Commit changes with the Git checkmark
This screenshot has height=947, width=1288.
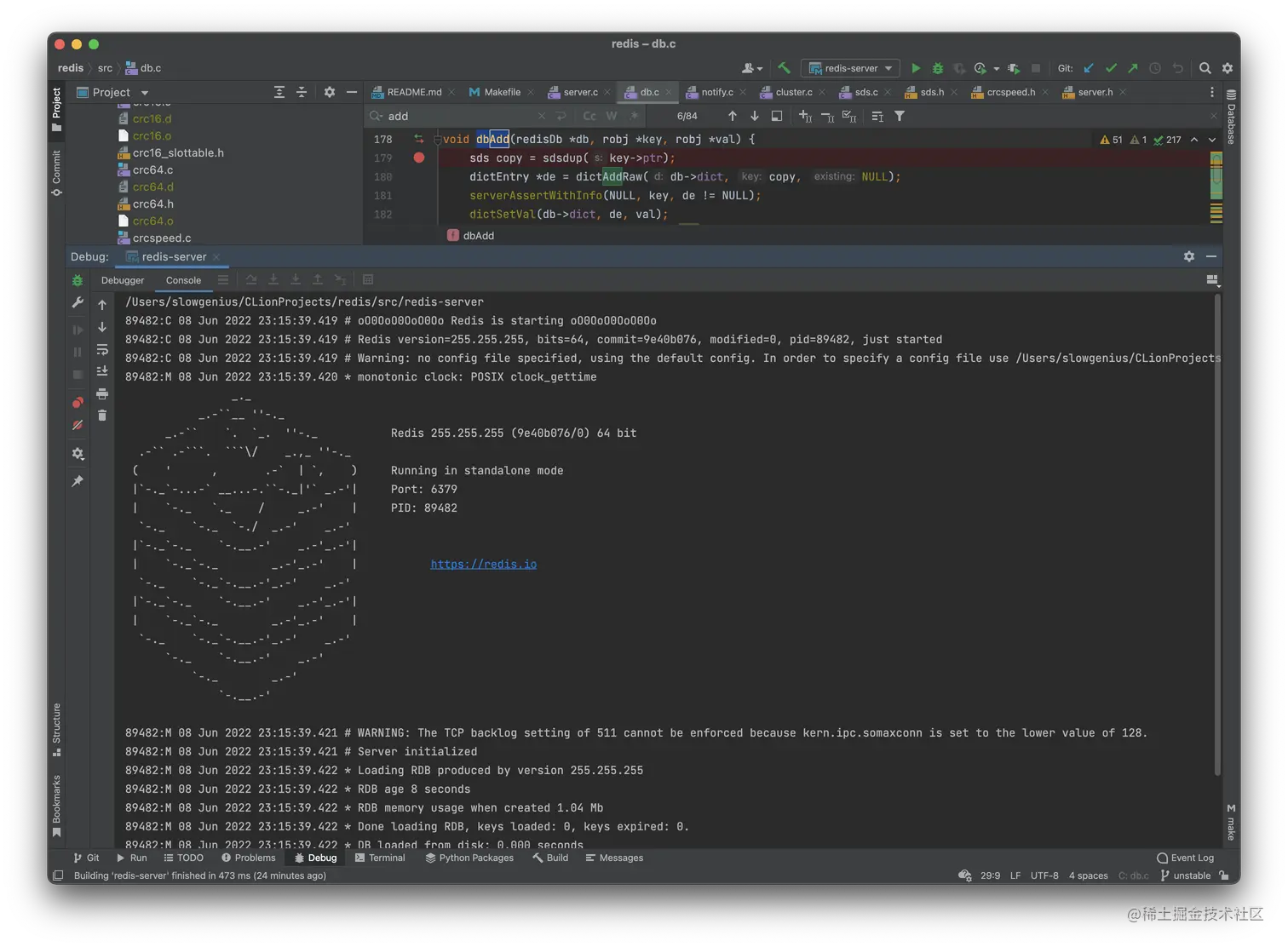click(1111, 68)
